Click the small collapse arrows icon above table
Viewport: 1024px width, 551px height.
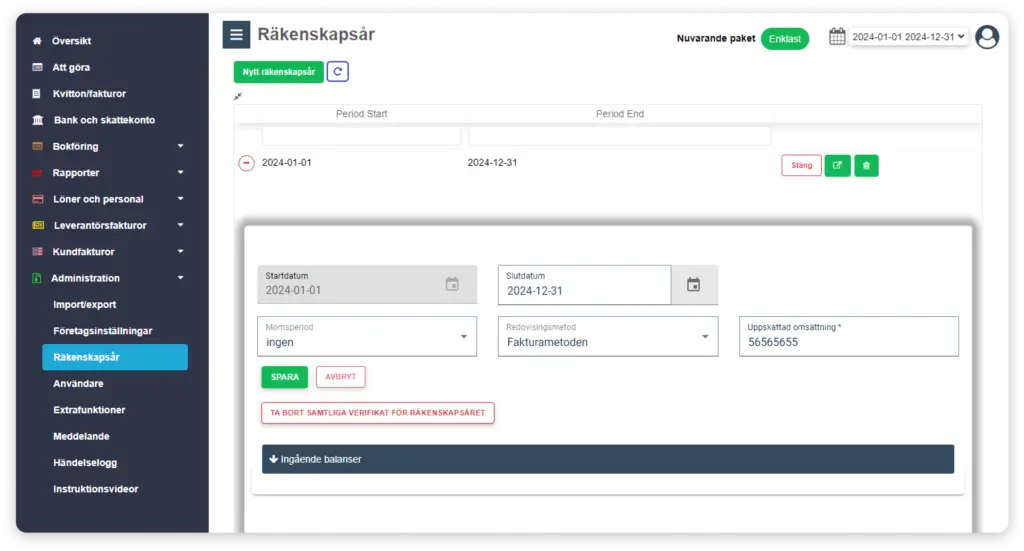pos(238,97)
